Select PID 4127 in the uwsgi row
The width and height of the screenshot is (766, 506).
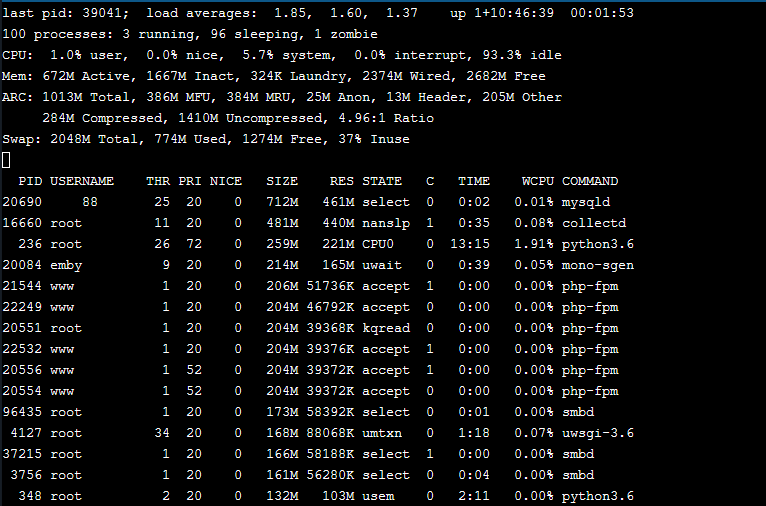click(26, 433)
